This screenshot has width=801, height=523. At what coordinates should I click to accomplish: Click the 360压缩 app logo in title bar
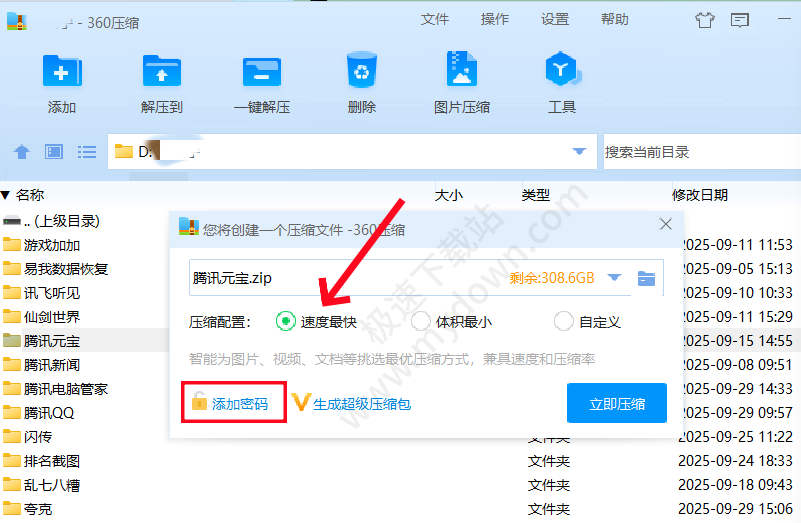tap(17, 21)
